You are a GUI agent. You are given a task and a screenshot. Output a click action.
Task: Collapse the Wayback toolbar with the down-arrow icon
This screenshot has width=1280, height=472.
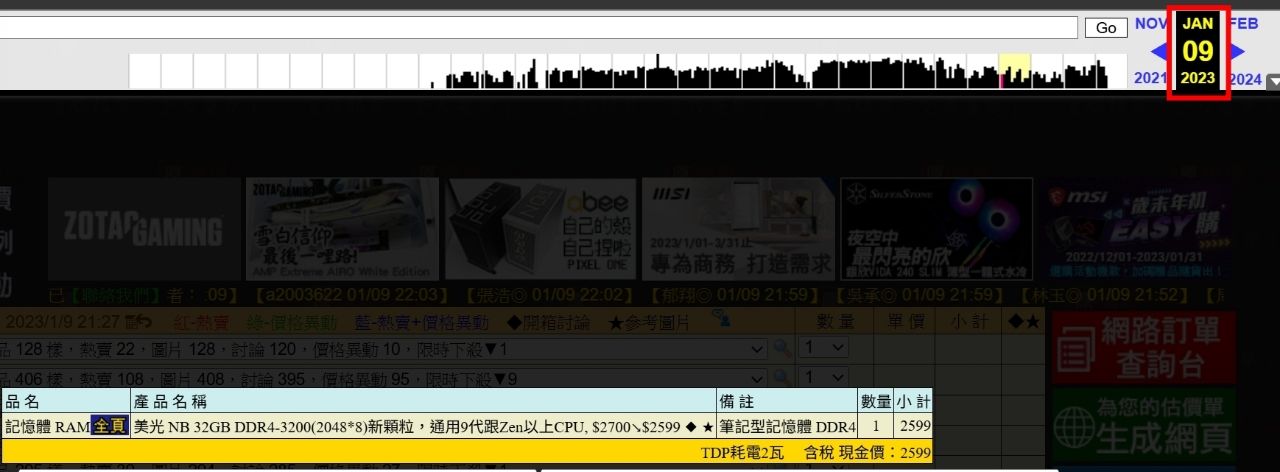(x=1272, y=81)
